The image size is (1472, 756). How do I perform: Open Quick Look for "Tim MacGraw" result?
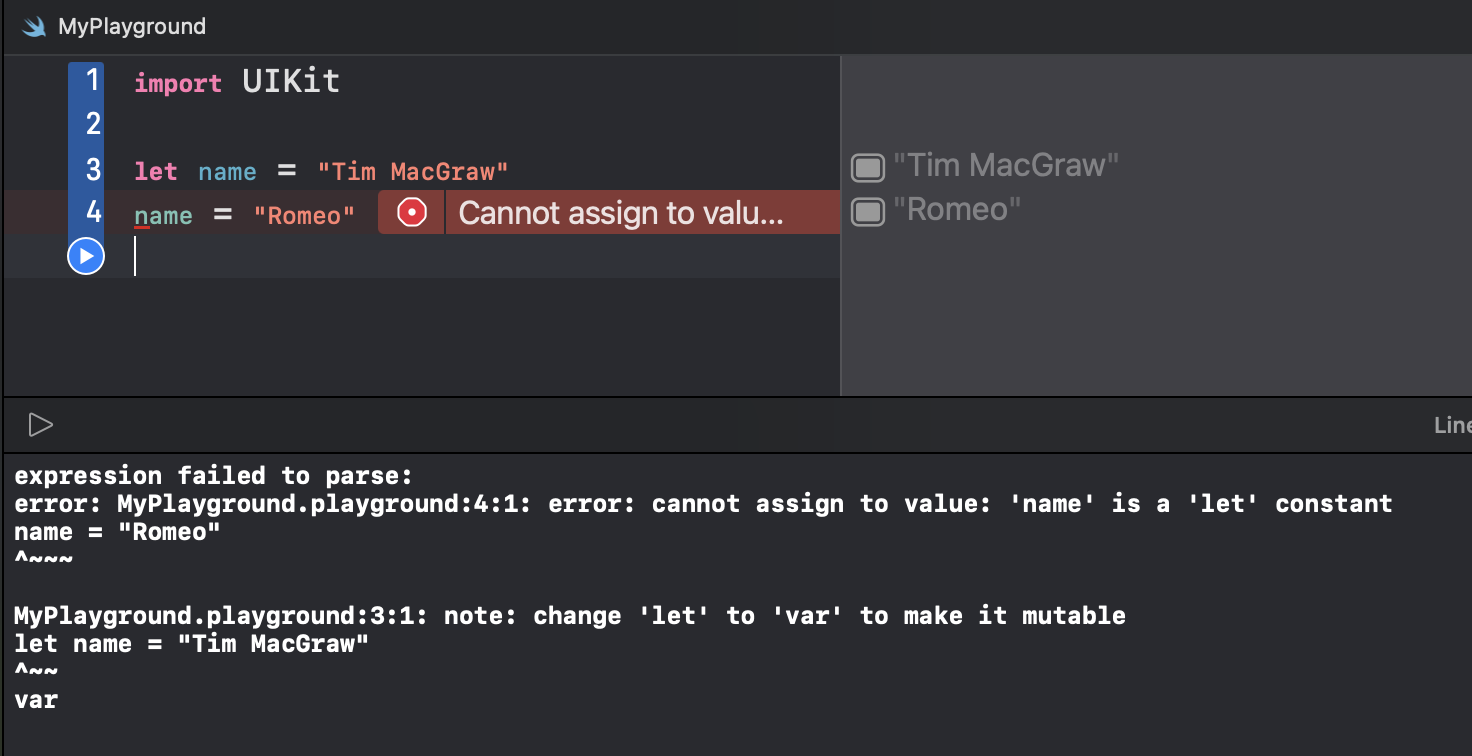click(x=868, y=167)
